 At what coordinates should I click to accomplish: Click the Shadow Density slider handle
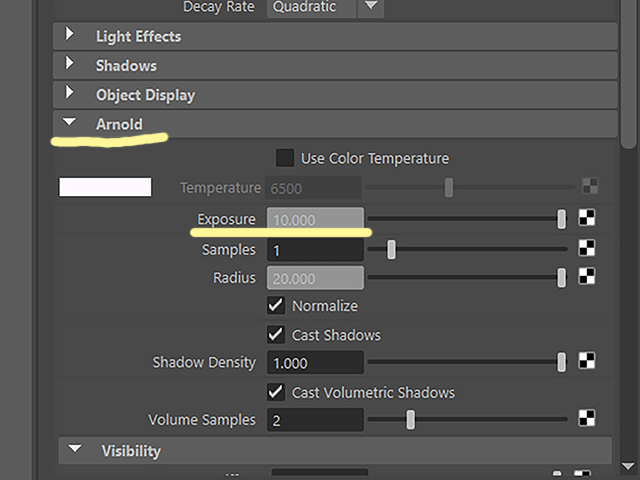(x=562, y=362)
